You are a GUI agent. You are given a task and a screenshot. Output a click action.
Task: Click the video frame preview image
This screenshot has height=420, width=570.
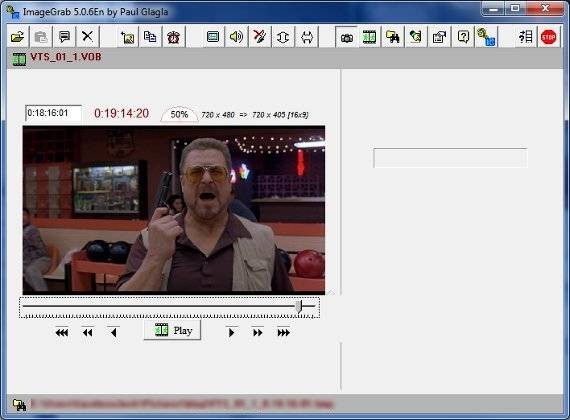tap(174, 210)
